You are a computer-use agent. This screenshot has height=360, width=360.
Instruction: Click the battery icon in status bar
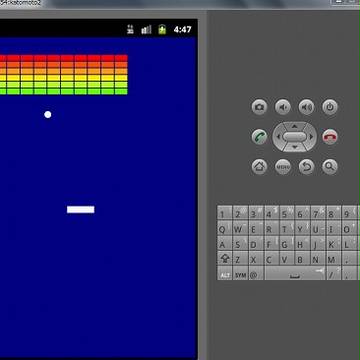[162, 29]
